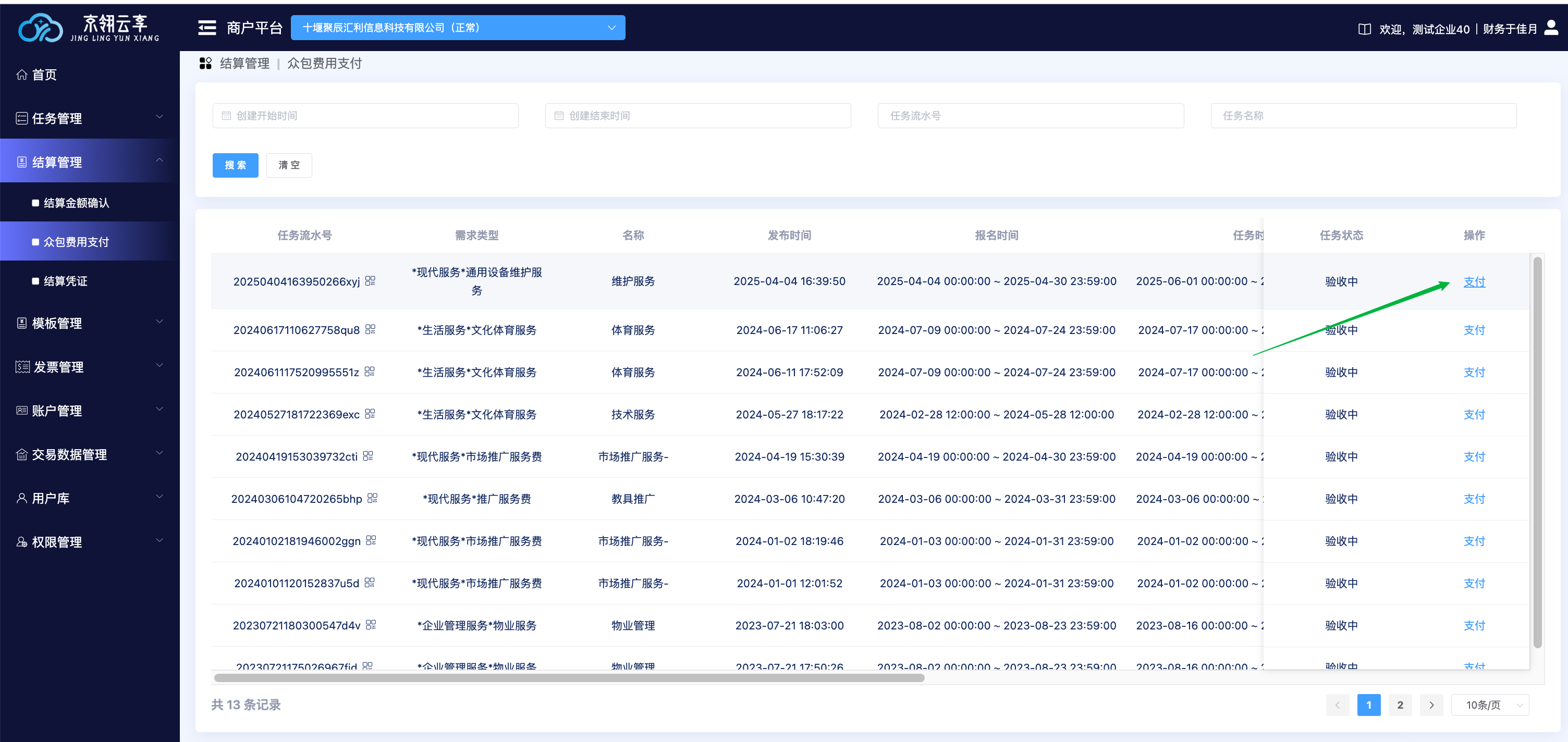Click QR code icon beside 20240419153039732cti

pos(367,456)
